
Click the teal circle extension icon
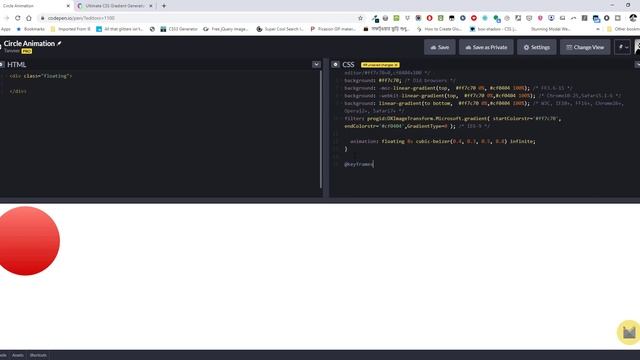(484, 18)
